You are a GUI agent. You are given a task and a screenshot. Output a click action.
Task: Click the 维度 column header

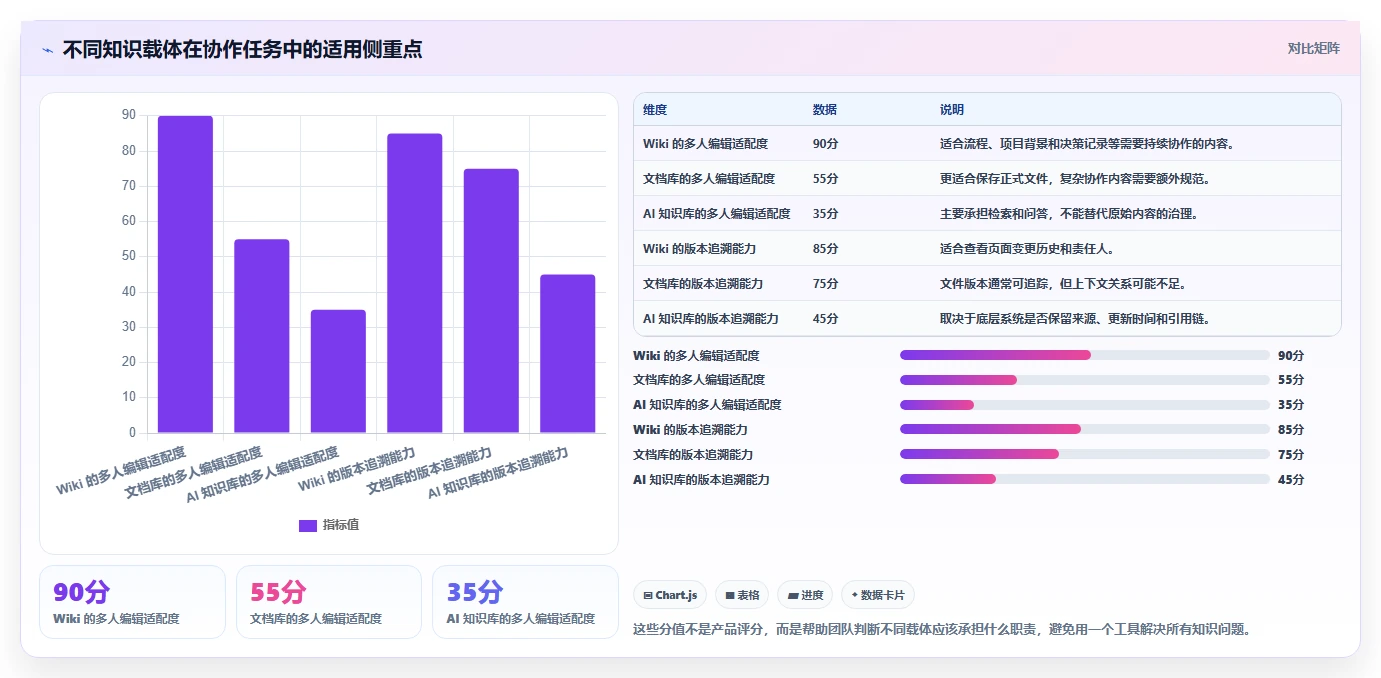coord(655,110)
